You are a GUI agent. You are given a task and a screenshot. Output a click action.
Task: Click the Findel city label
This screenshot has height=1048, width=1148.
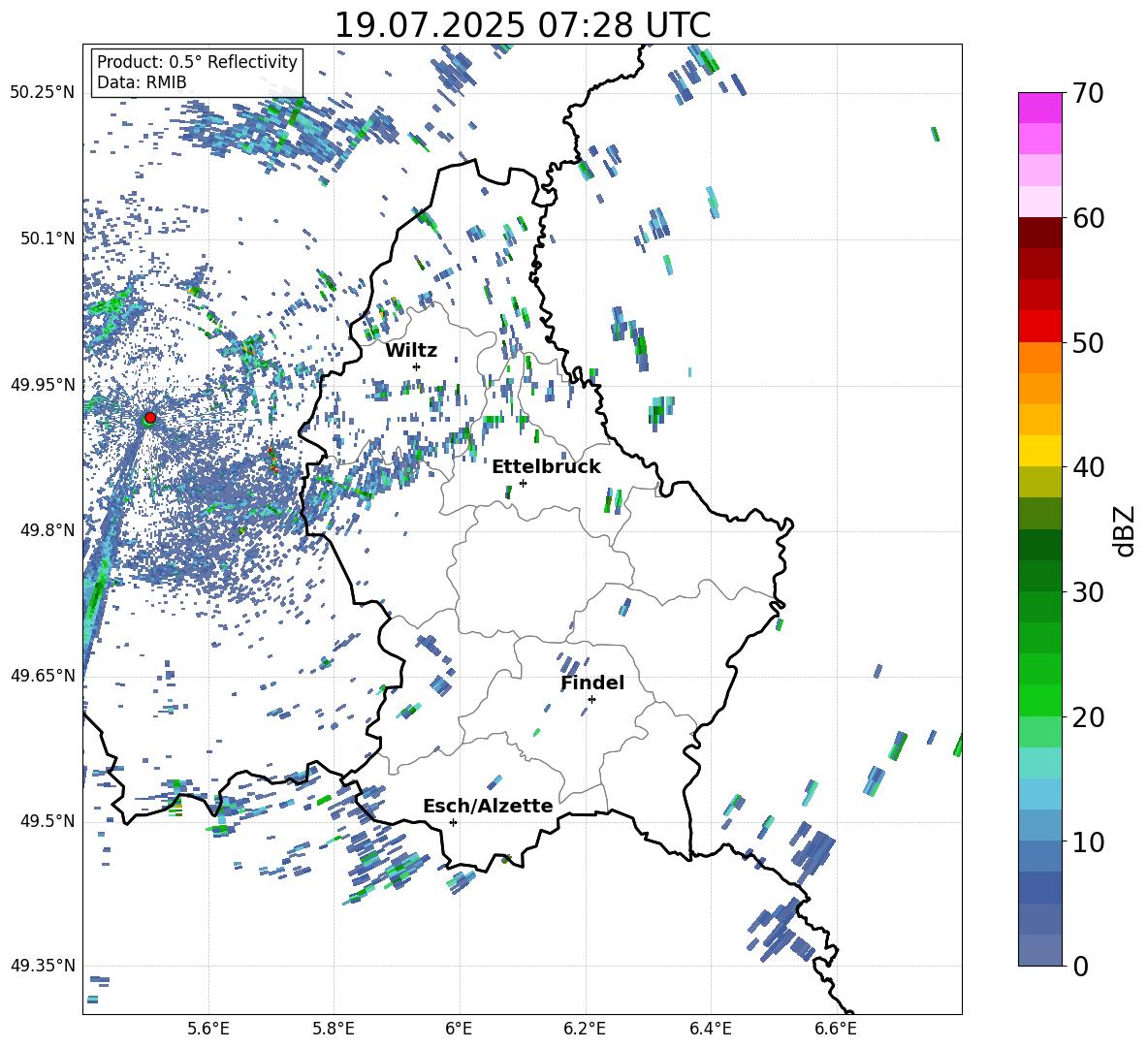pyautogui.click(x=592, y=683)
